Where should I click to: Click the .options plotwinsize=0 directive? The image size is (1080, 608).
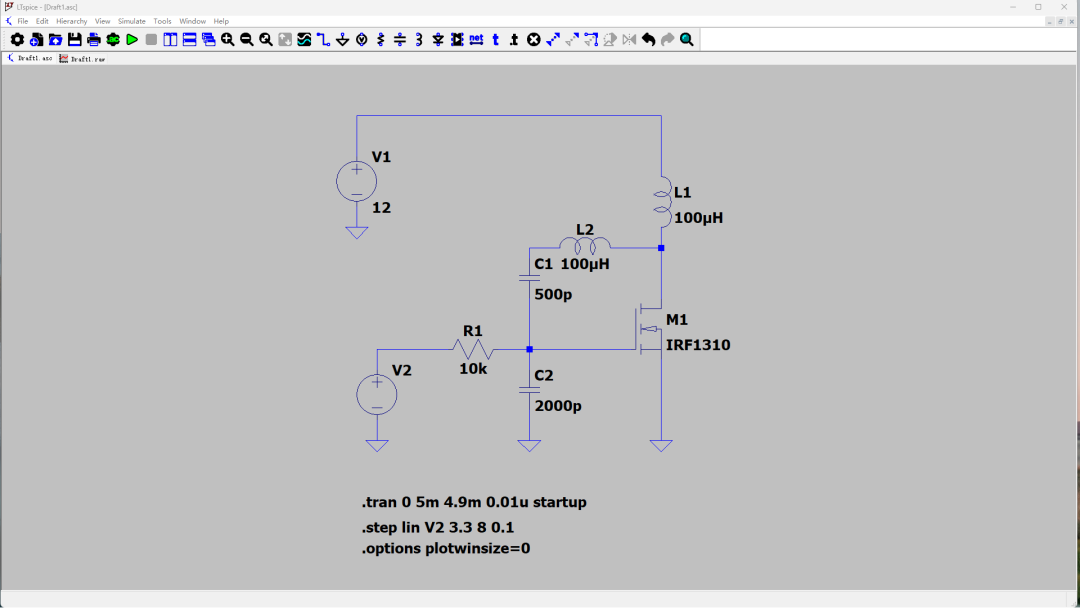tap(446, 549)
